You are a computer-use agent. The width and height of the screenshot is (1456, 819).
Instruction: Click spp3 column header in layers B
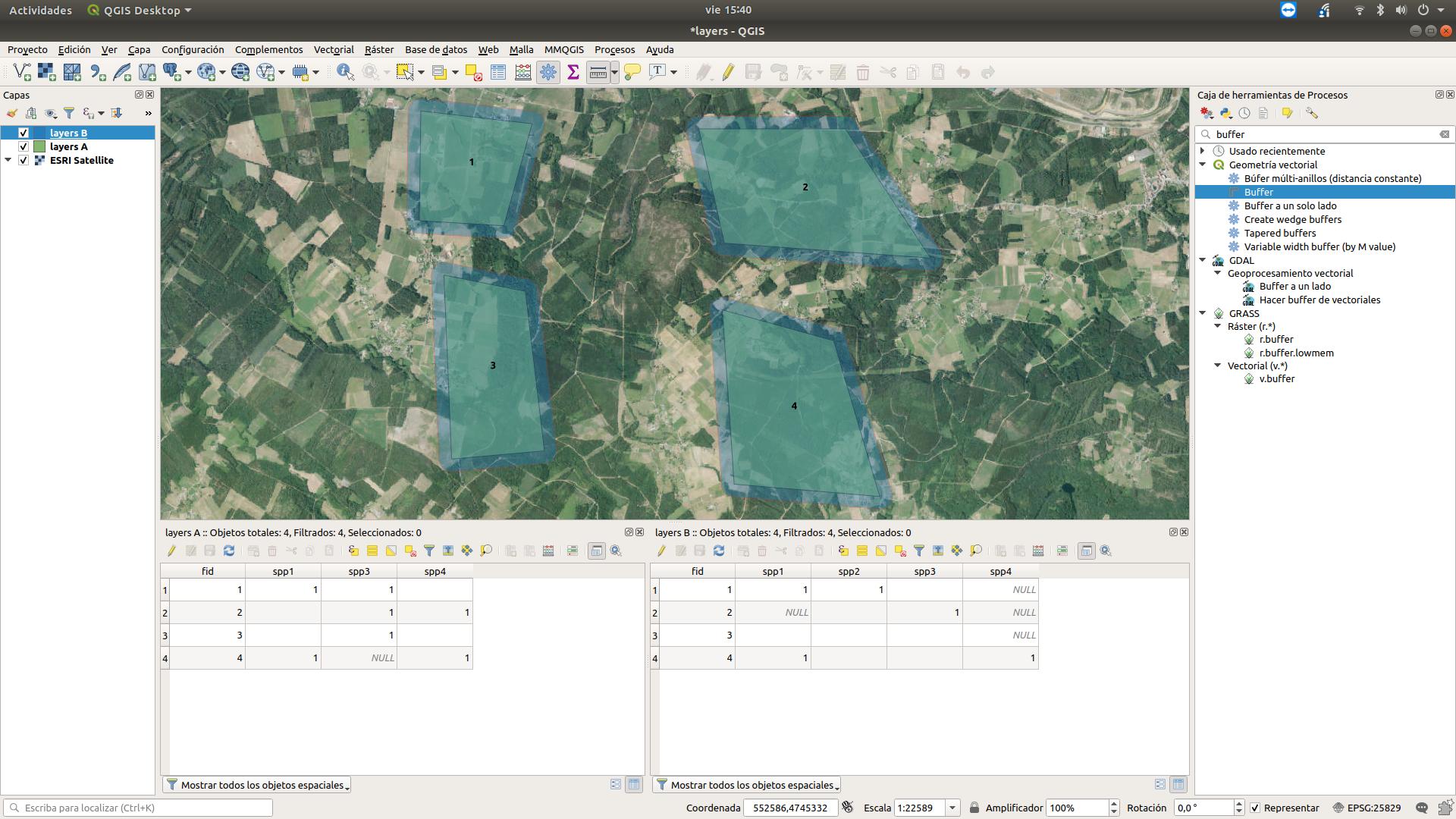point(924,571)
